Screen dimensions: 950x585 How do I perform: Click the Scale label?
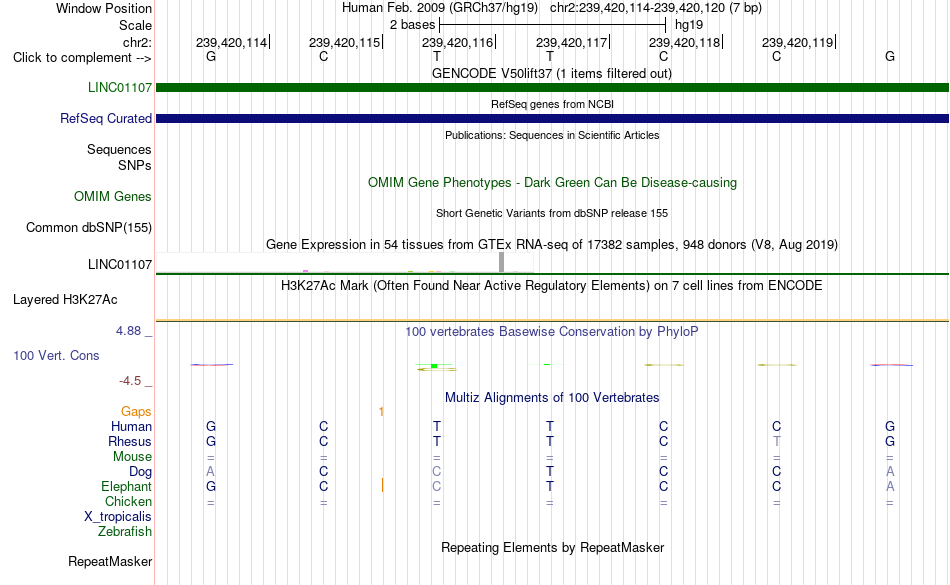pos(135,26)
